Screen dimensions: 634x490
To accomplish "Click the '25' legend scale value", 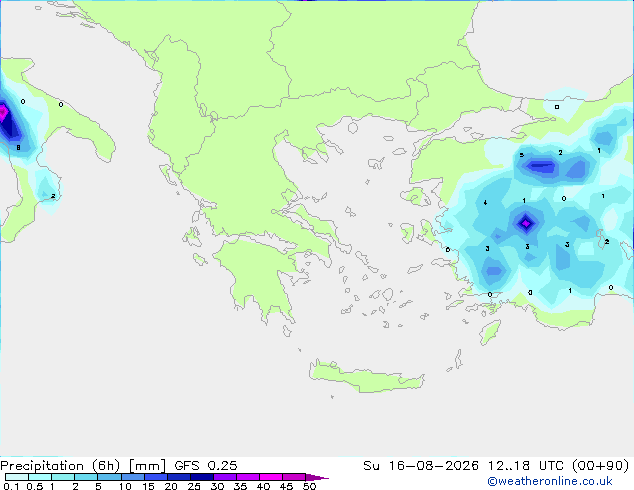I will coord(194,486).
